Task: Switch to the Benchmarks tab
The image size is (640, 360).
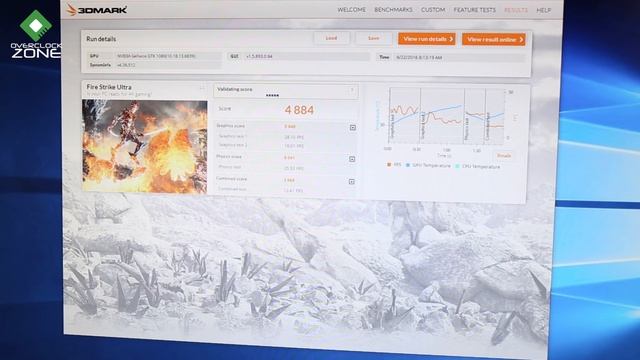Action: pyautogui.click(x=393, y=10)
